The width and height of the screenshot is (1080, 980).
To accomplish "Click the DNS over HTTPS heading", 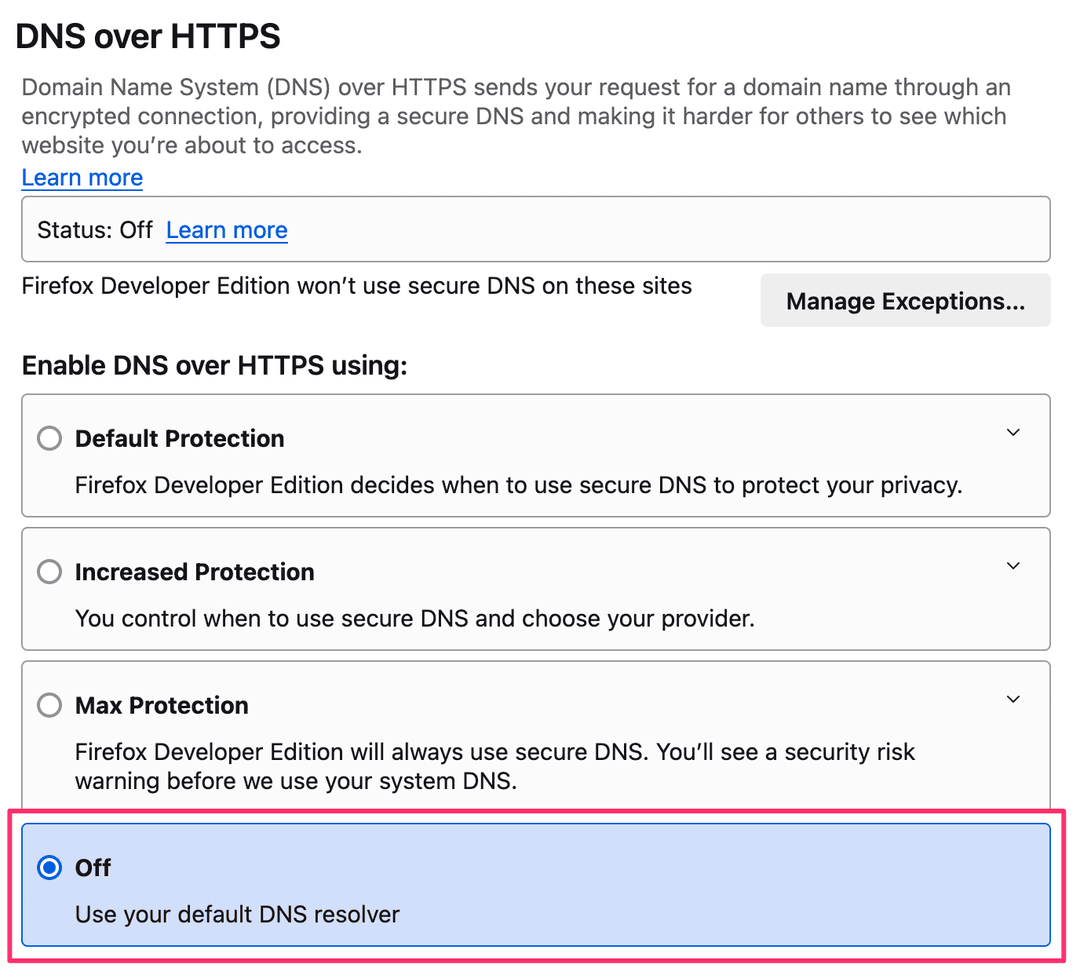I will coord(147,36).
